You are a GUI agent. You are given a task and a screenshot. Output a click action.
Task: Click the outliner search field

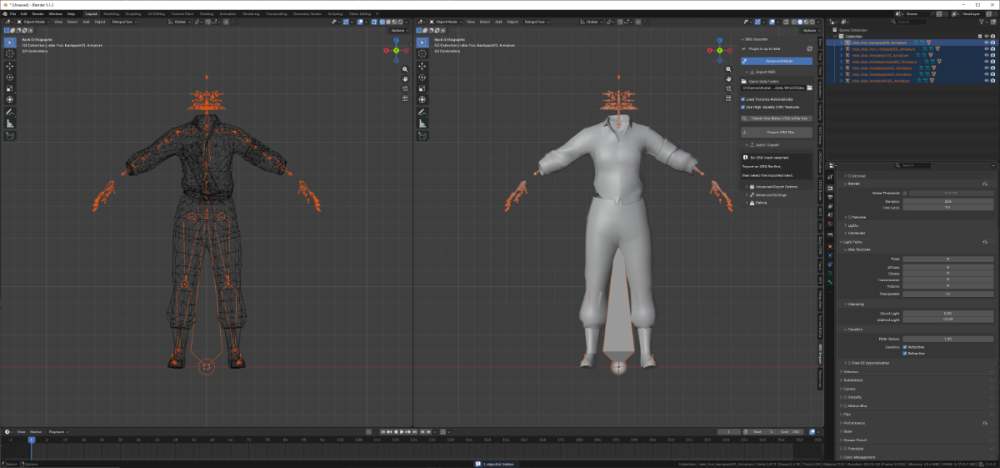(908, 22)
